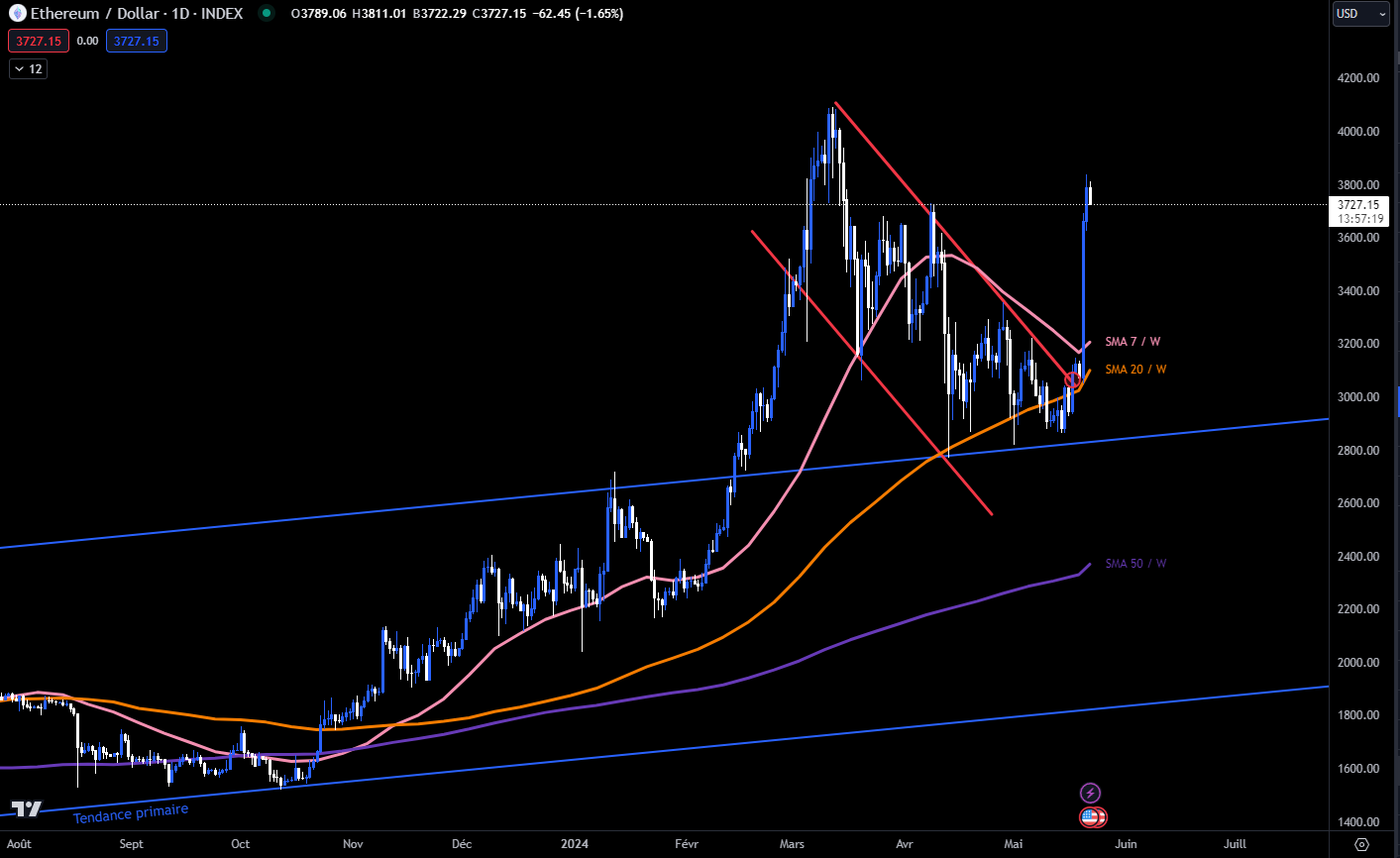The image size is (1400, 858).
Task: Click the red sell price 3727.15 button
Action: click(x=39, y=41)
